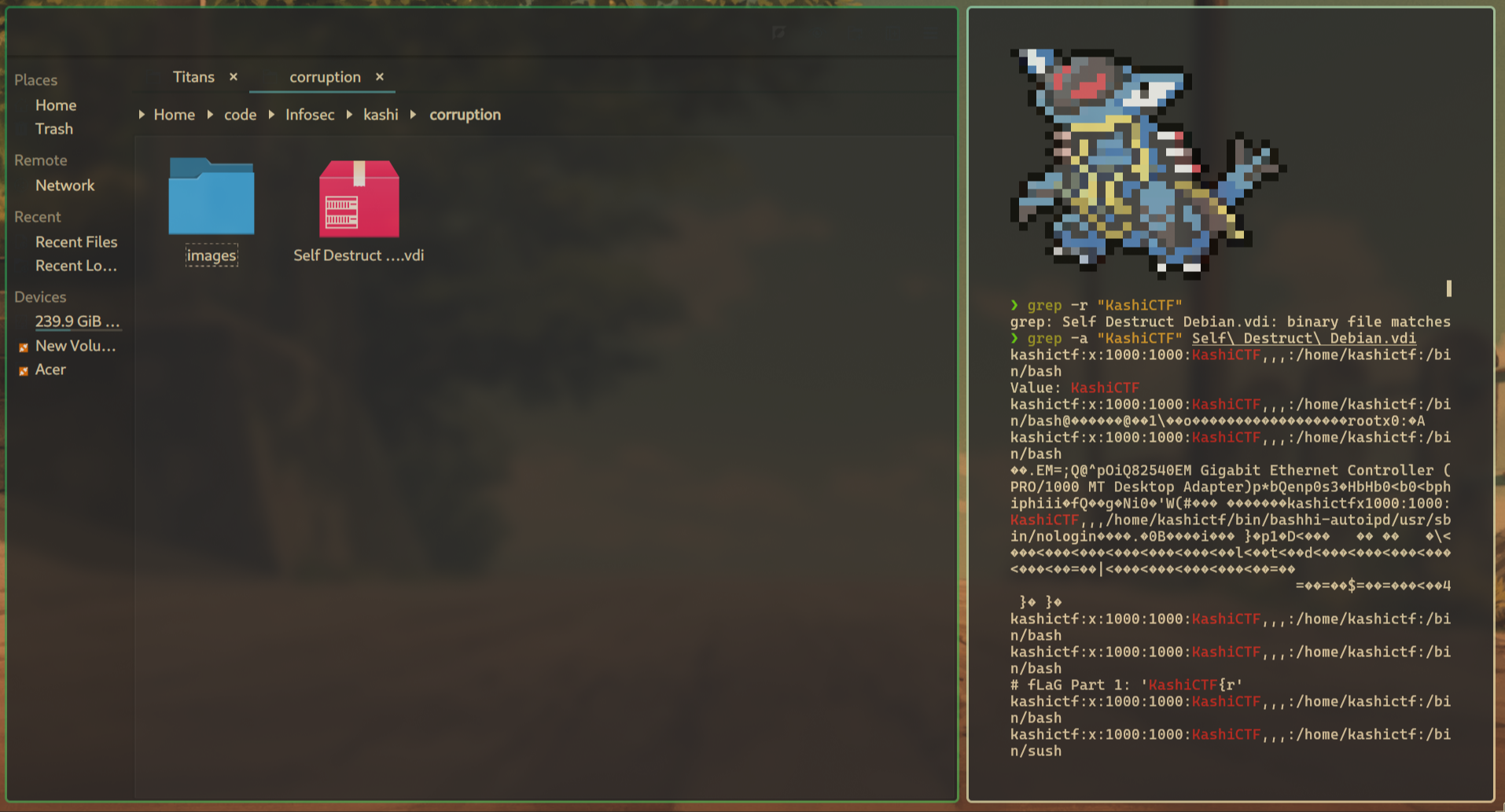Click the Gigabit Ethernet Controller line
The image size is (1505, 812).
(1230, 470)
